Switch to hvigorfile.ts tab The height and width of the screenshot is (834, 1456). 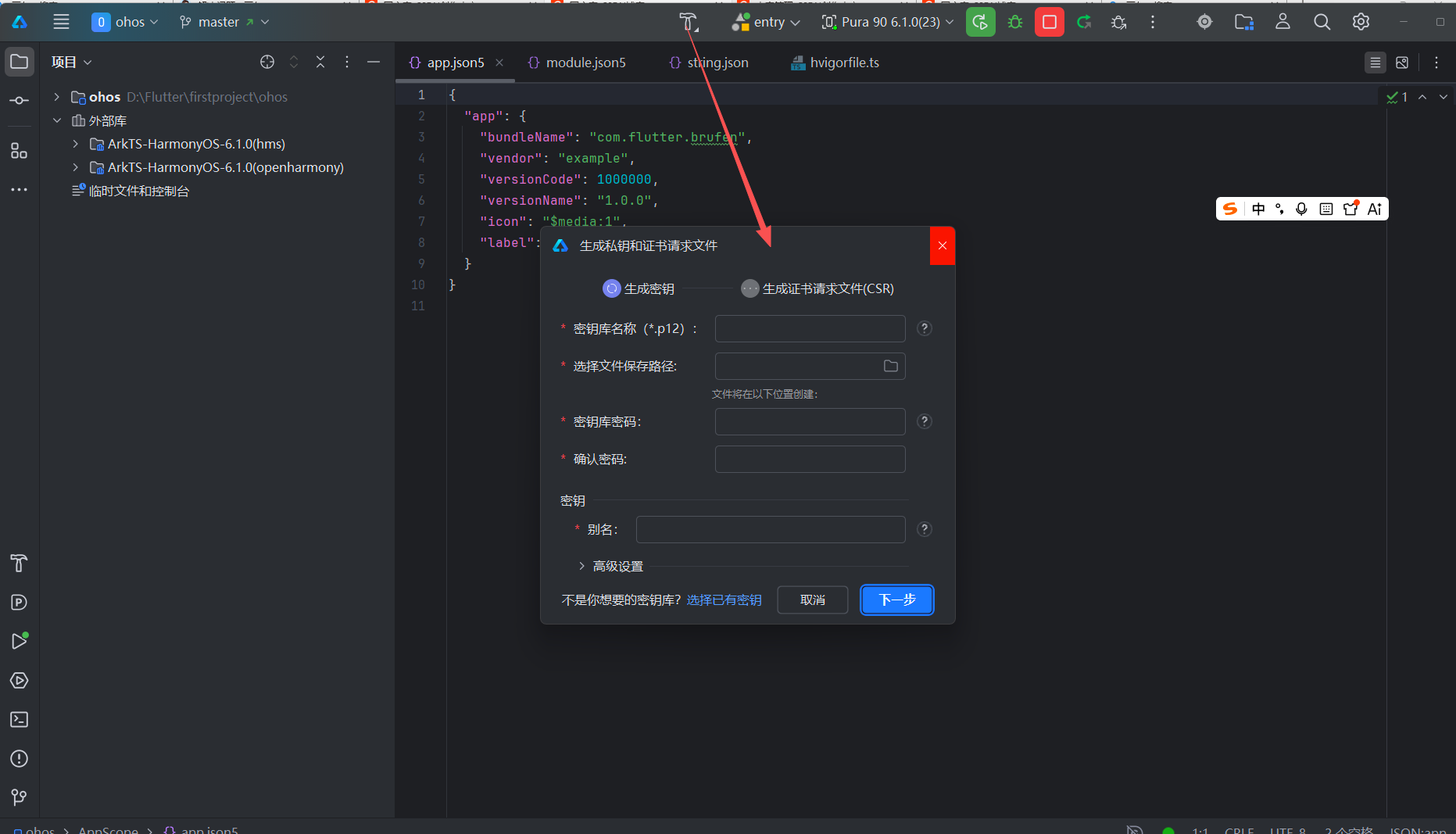pos(835,63)
